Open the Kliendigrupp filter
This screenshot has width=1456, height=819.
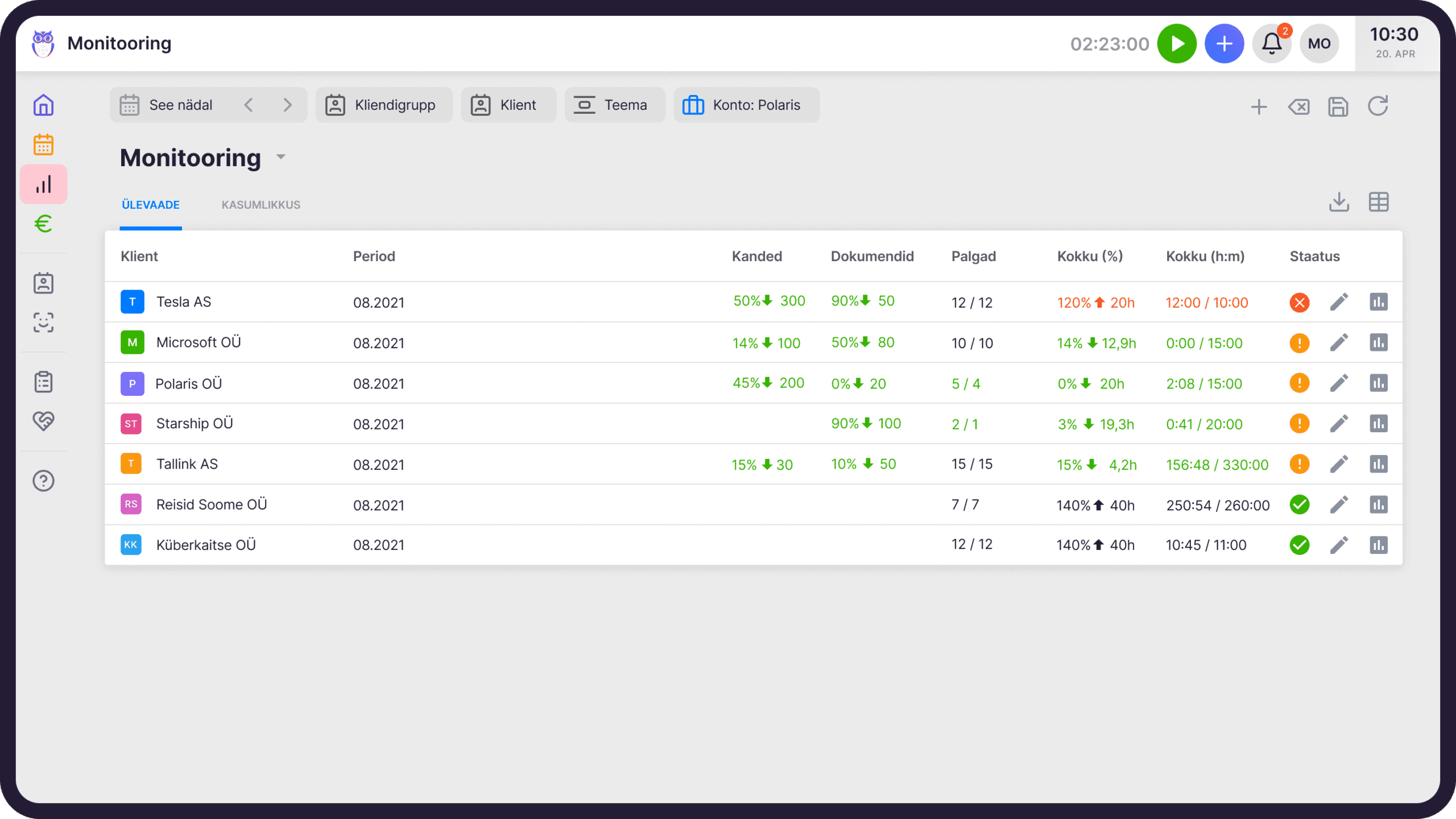[x=384, y=105]
